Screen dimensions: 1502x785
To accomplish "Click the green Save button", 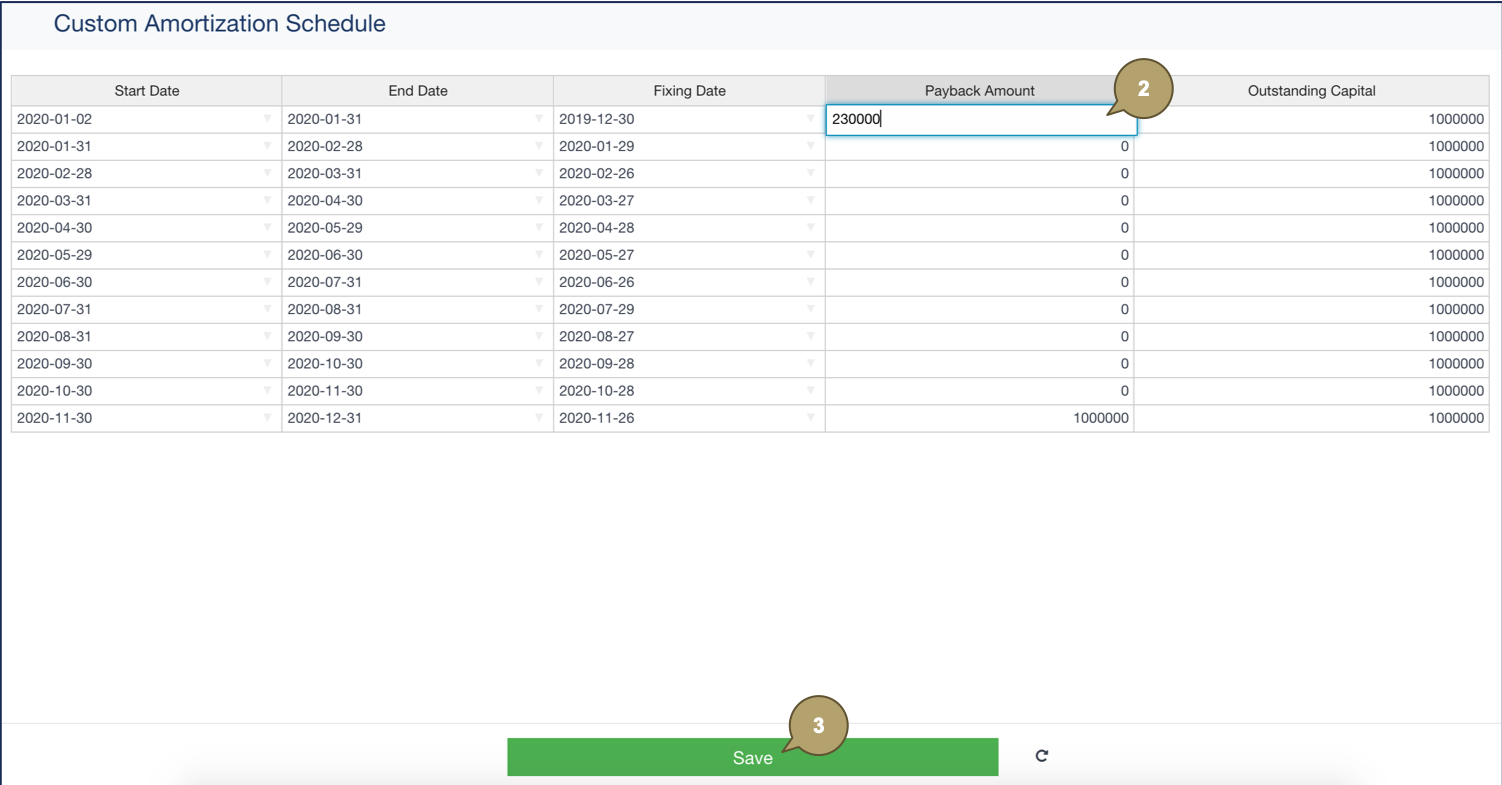I will coord(752,757).
